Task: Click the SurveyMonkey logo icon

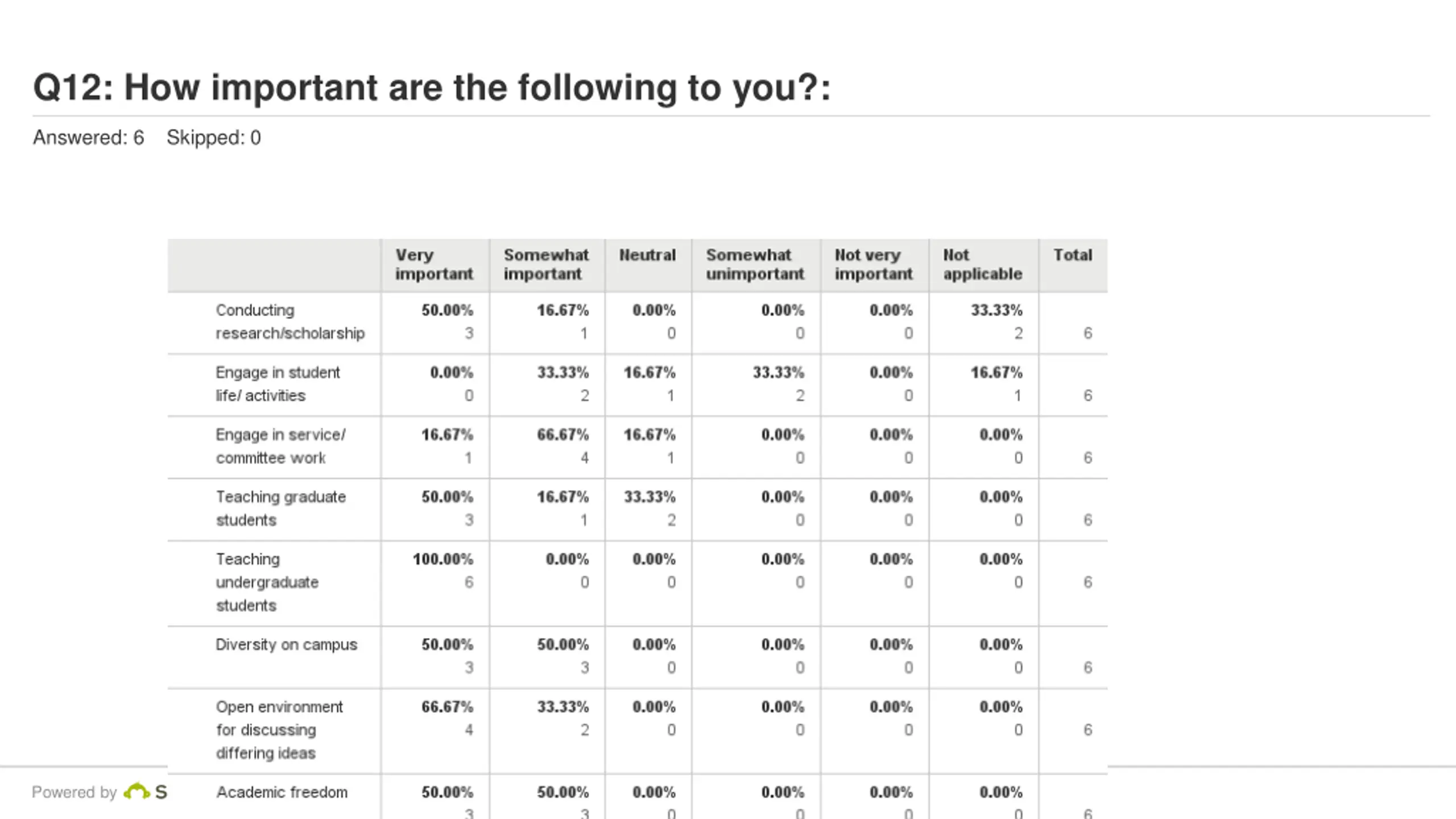Action: pyautogui.click(x=136, y=791)
